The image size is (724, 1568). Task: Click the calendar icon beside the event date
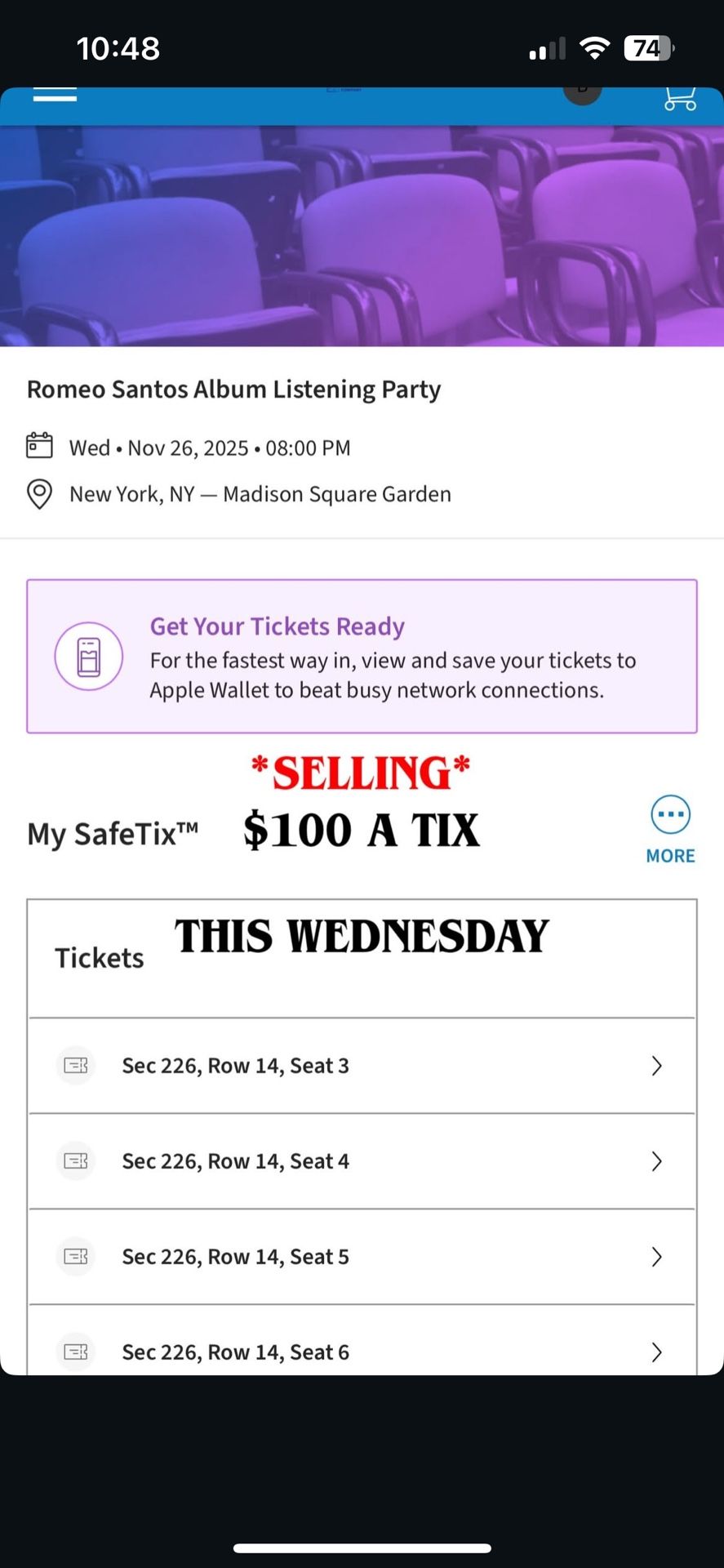pyautogui.click(x=38, y=447)
